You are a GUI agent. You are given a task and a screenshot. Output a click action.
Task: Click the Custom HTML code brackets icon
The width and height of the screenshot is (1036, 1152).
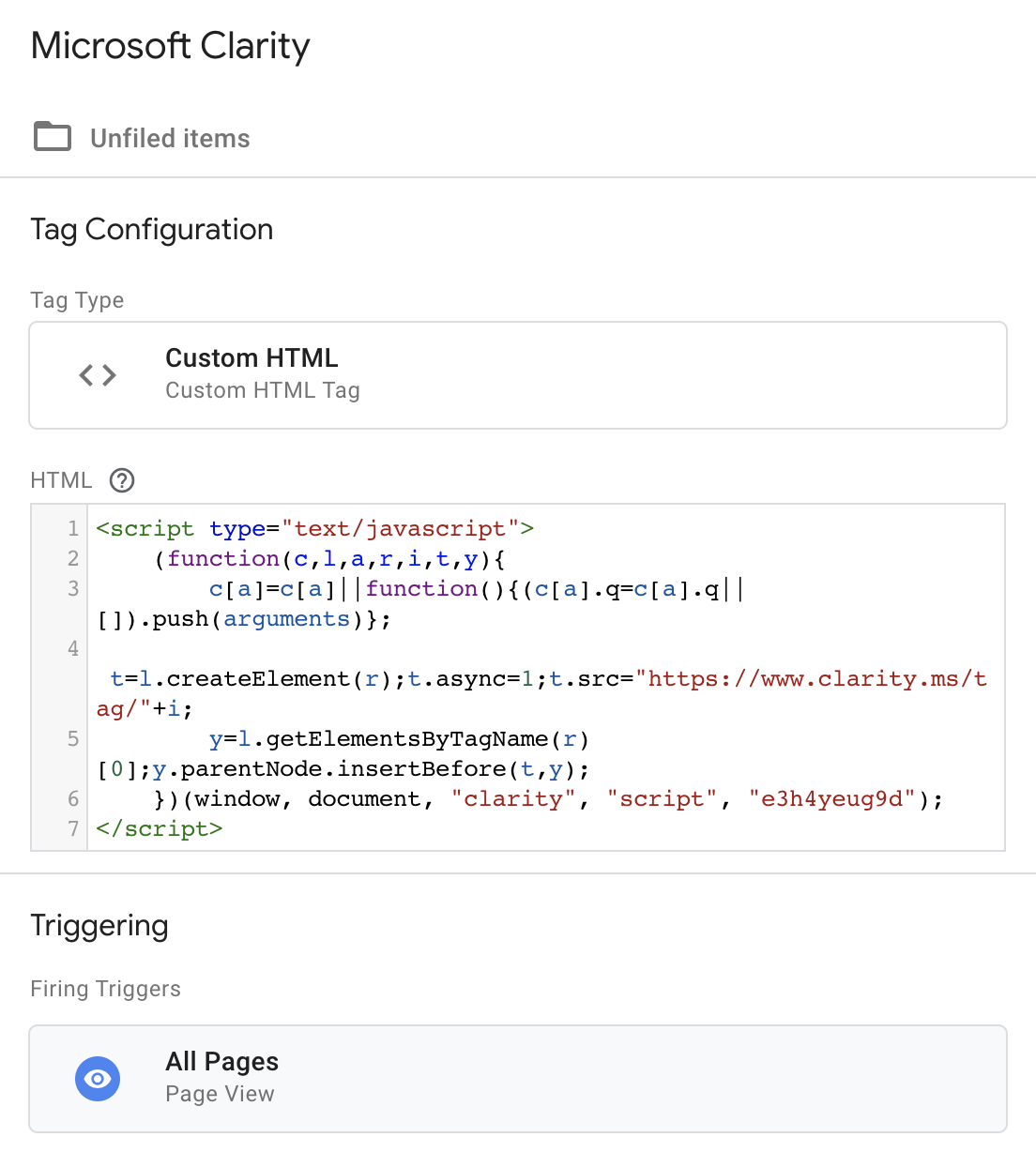(98, 375)
